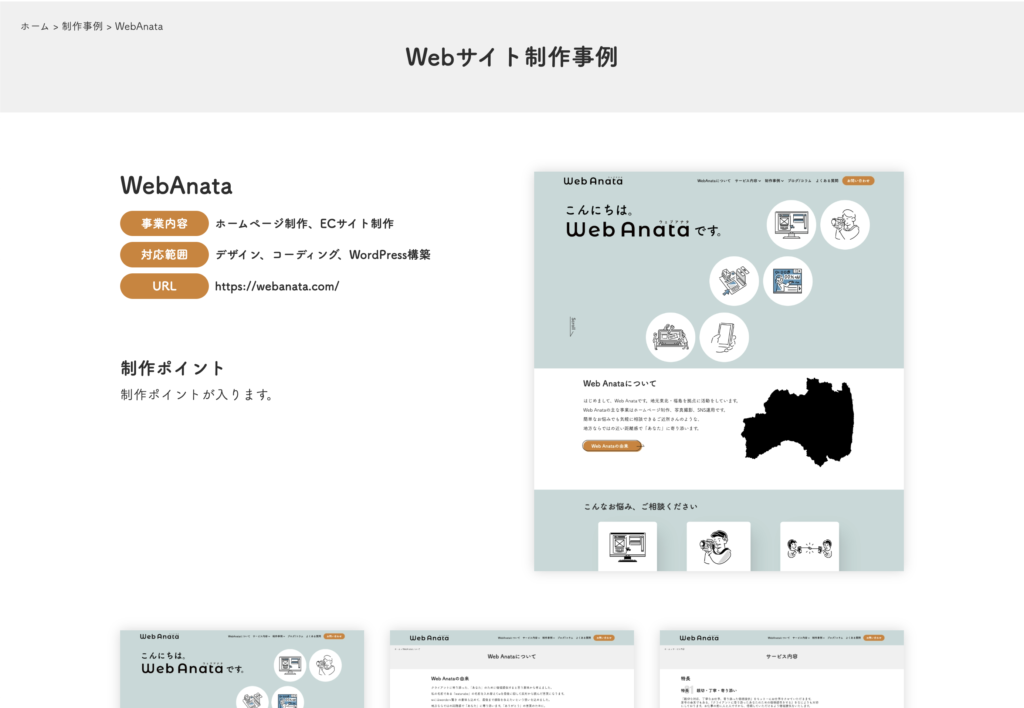Click the Webサイト制作事例 page heading
This screenshot has width=1024, height=708.
click(x=511, y=57)
